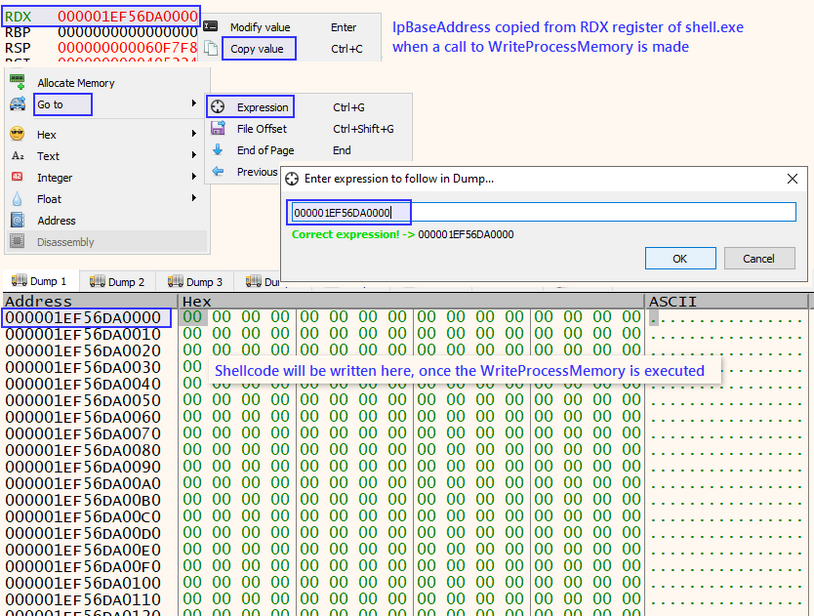
Task: Expand the Hex submenu arrow
Action: (193, 133)
